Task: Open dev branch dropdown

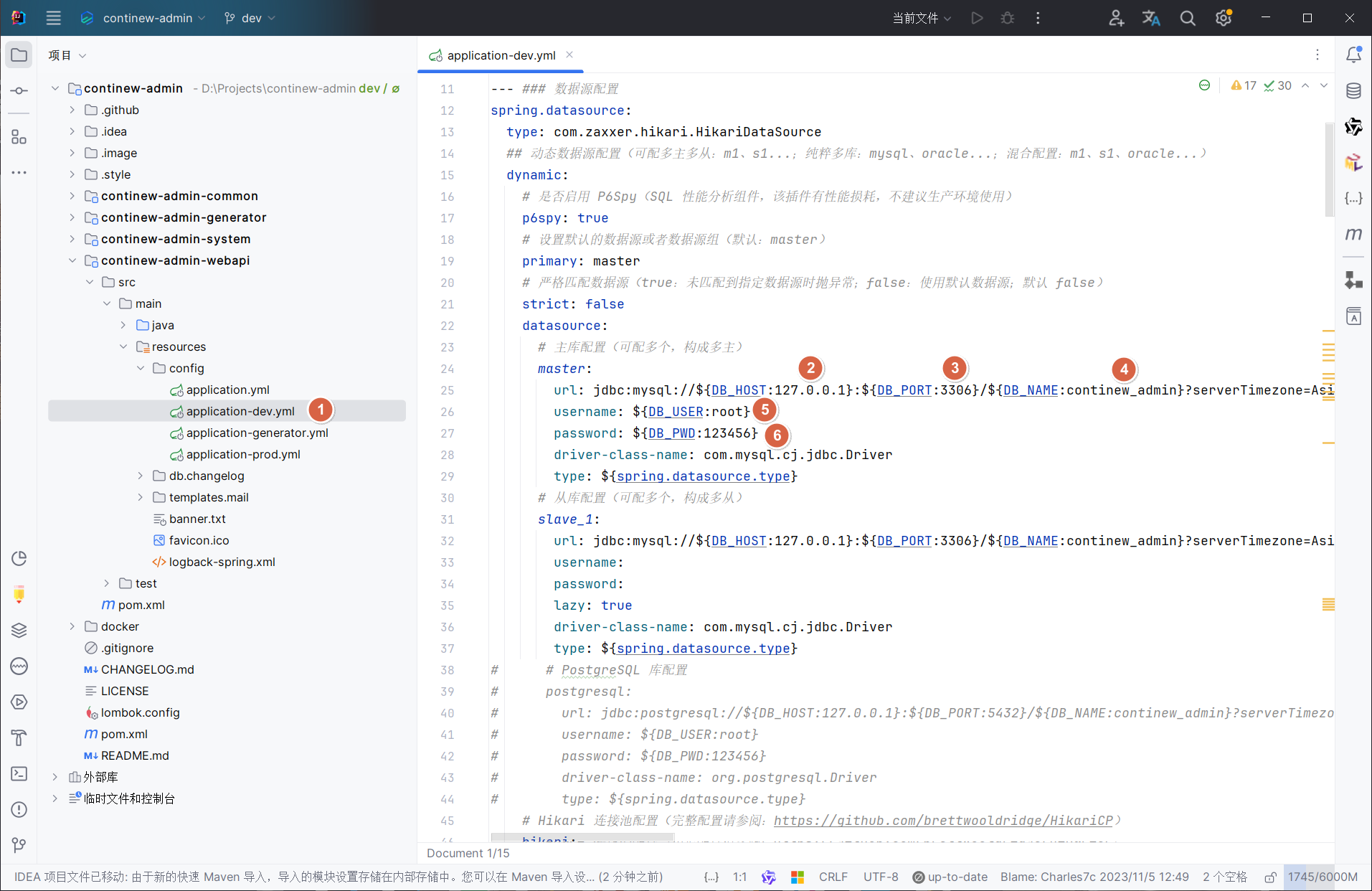Action: pos(250,18)
